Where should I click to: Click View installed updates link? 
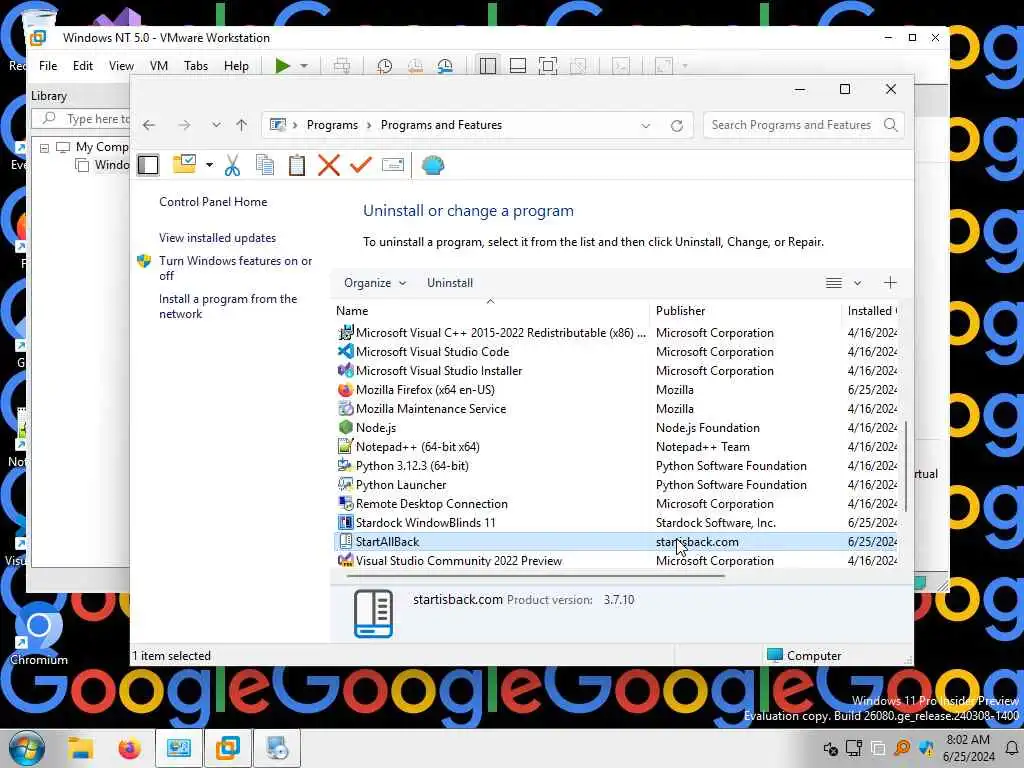[x=217, y=238]
